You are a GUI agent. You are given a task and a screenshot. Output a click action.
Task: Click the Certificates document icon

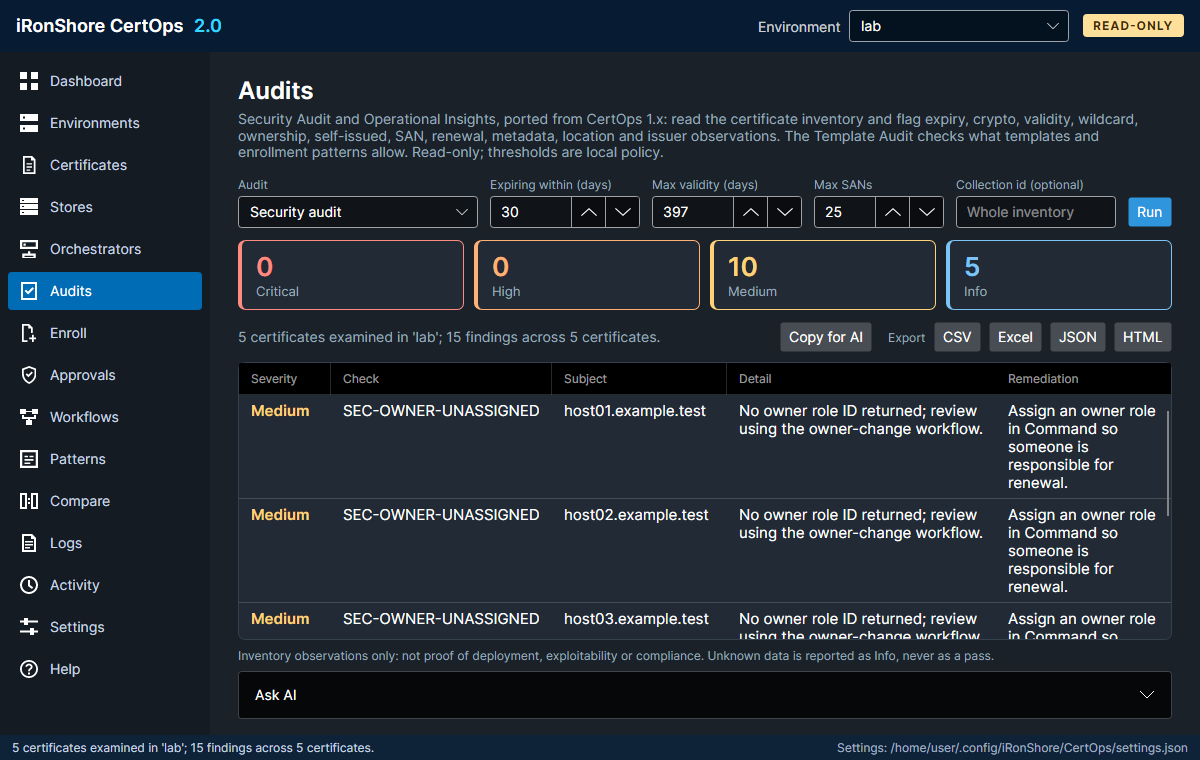[29, 165]
